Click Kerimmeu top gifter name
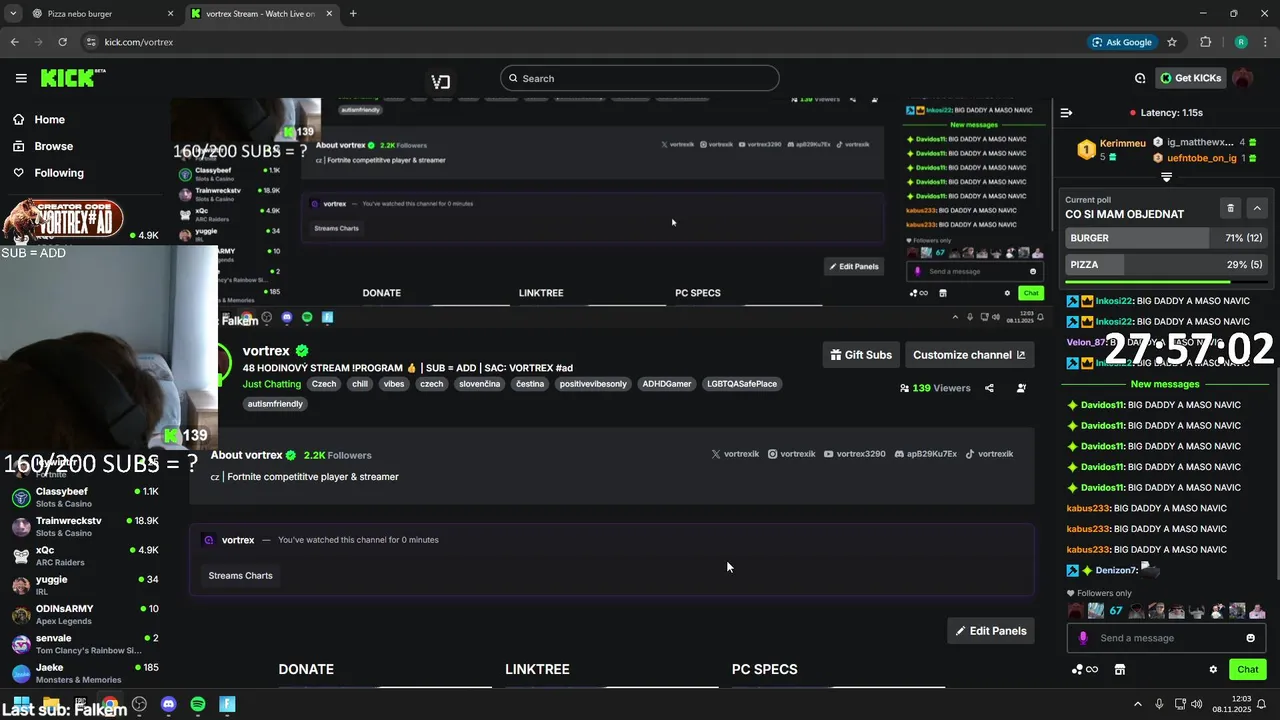The image size is (1280, 720). coord(1122,143)
